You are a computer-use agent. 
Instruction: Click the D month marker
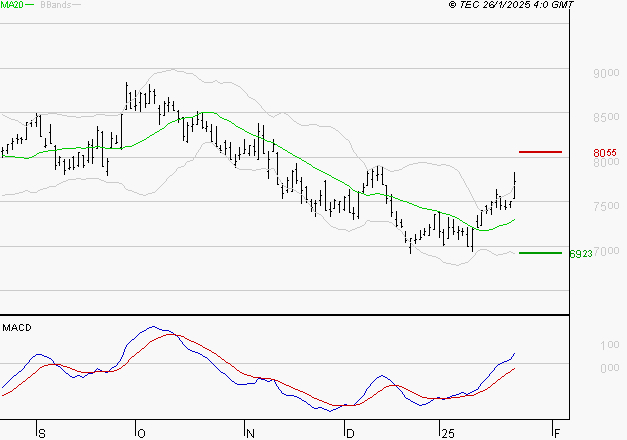[x=350, y=434]
